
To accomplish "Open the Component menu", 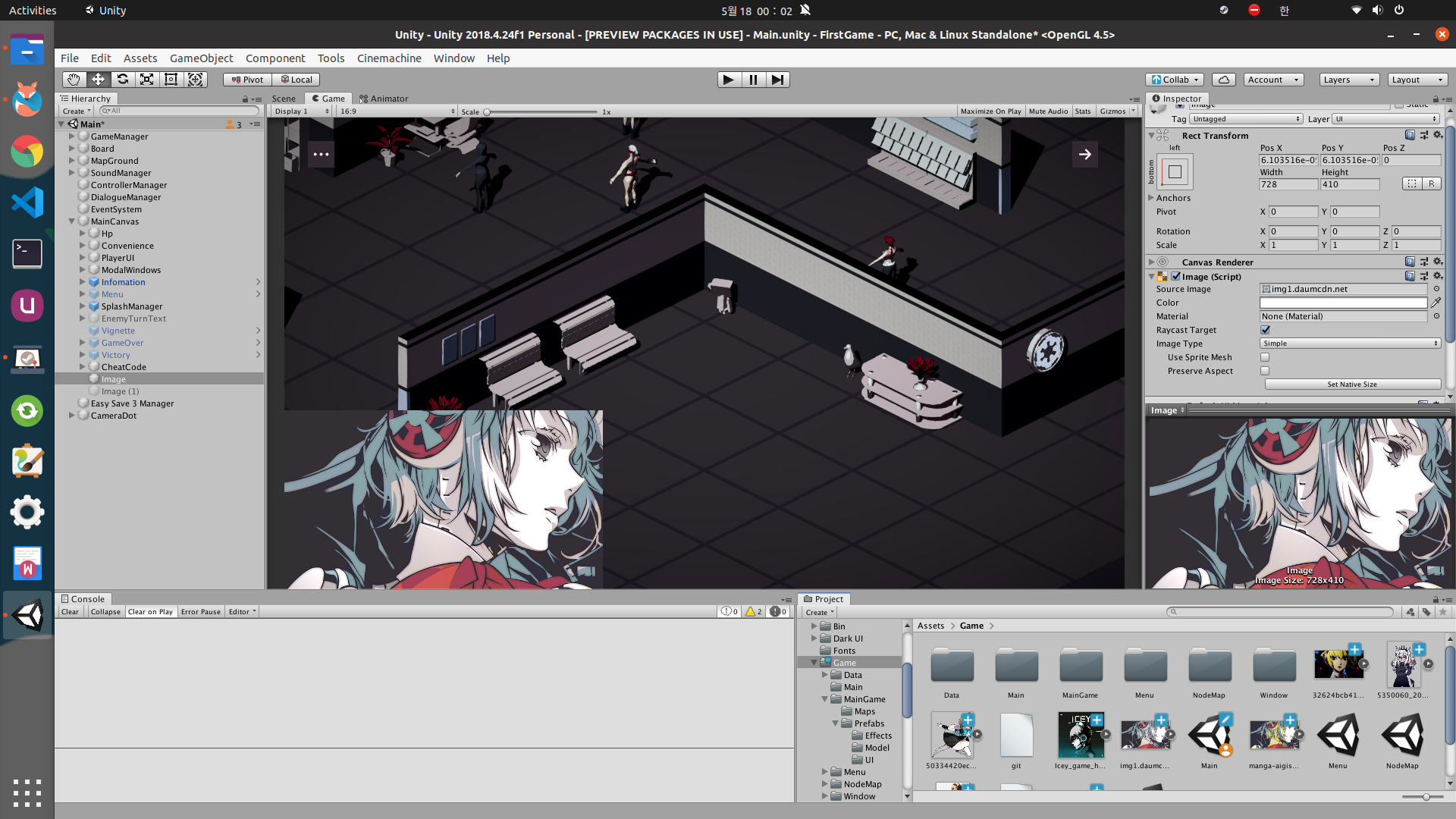I will click(275, 58).
